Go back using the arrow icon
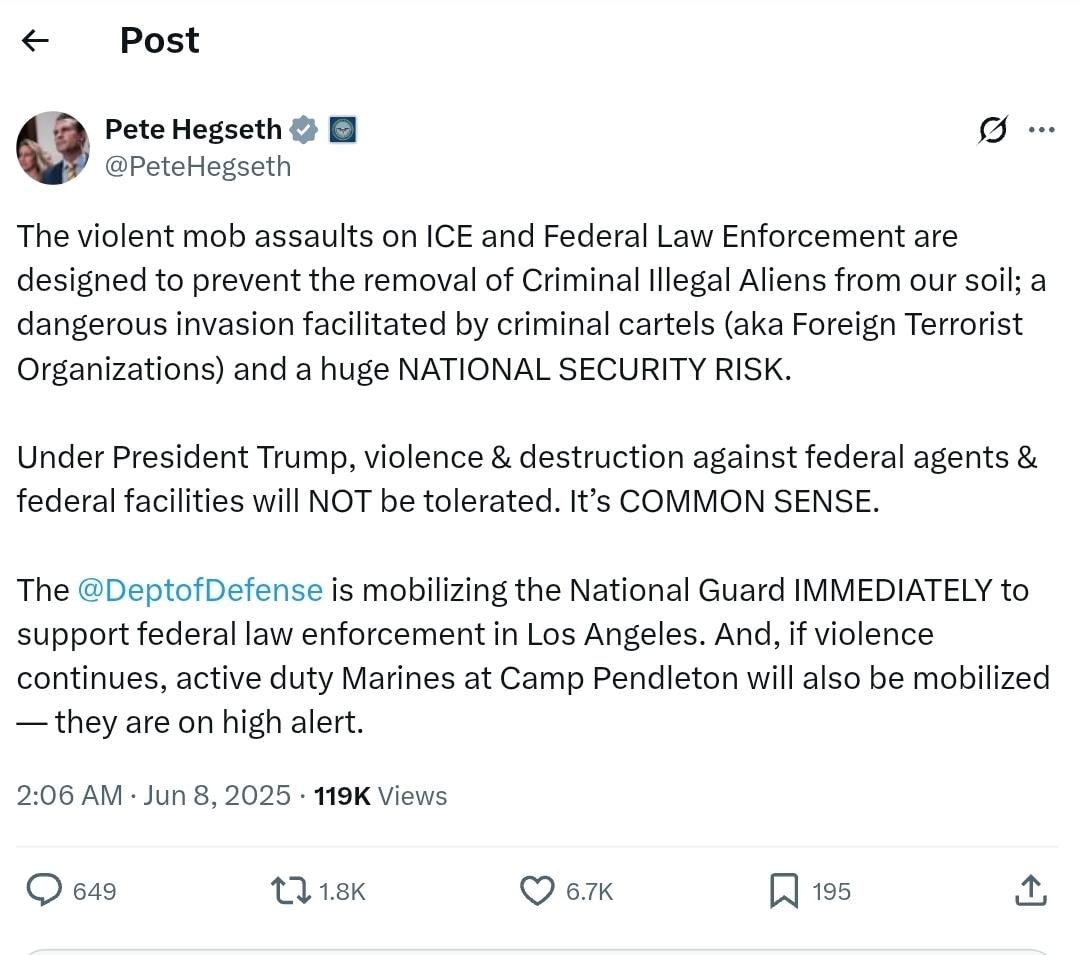 coord(36,40)
